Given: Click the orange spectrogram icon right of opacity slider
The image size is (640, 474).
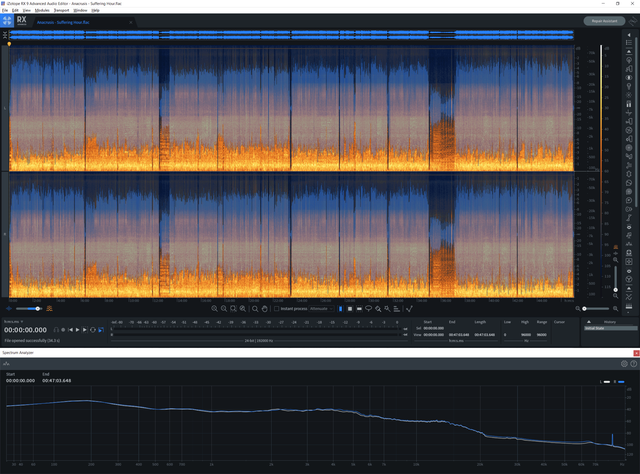Looking at the screenshot, I should pos(49,309).
